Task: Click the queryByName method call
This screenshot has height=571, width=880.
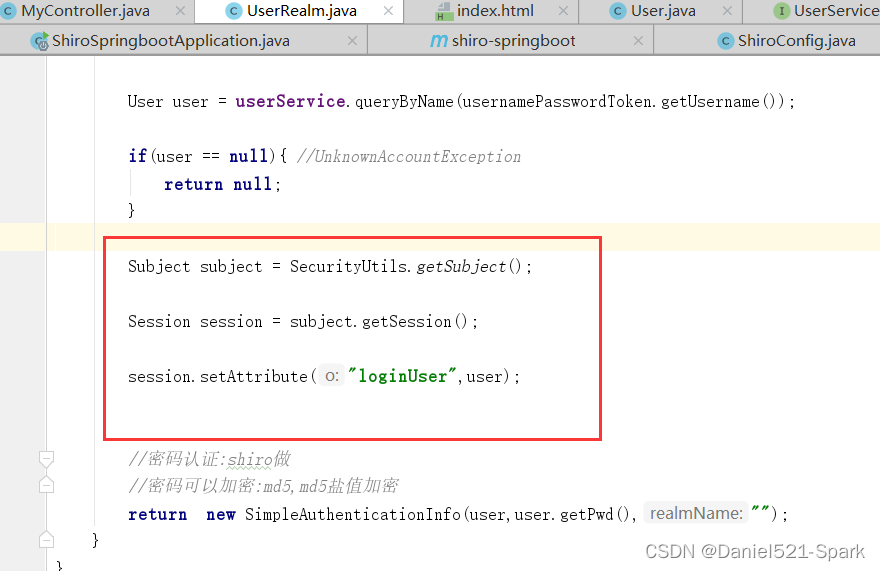Action: click(404, 102)
